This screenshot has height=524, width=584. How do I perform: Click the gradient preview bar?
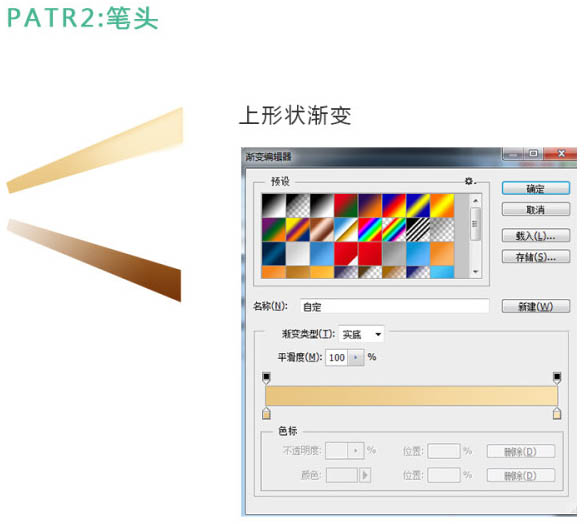coord(412,396)
